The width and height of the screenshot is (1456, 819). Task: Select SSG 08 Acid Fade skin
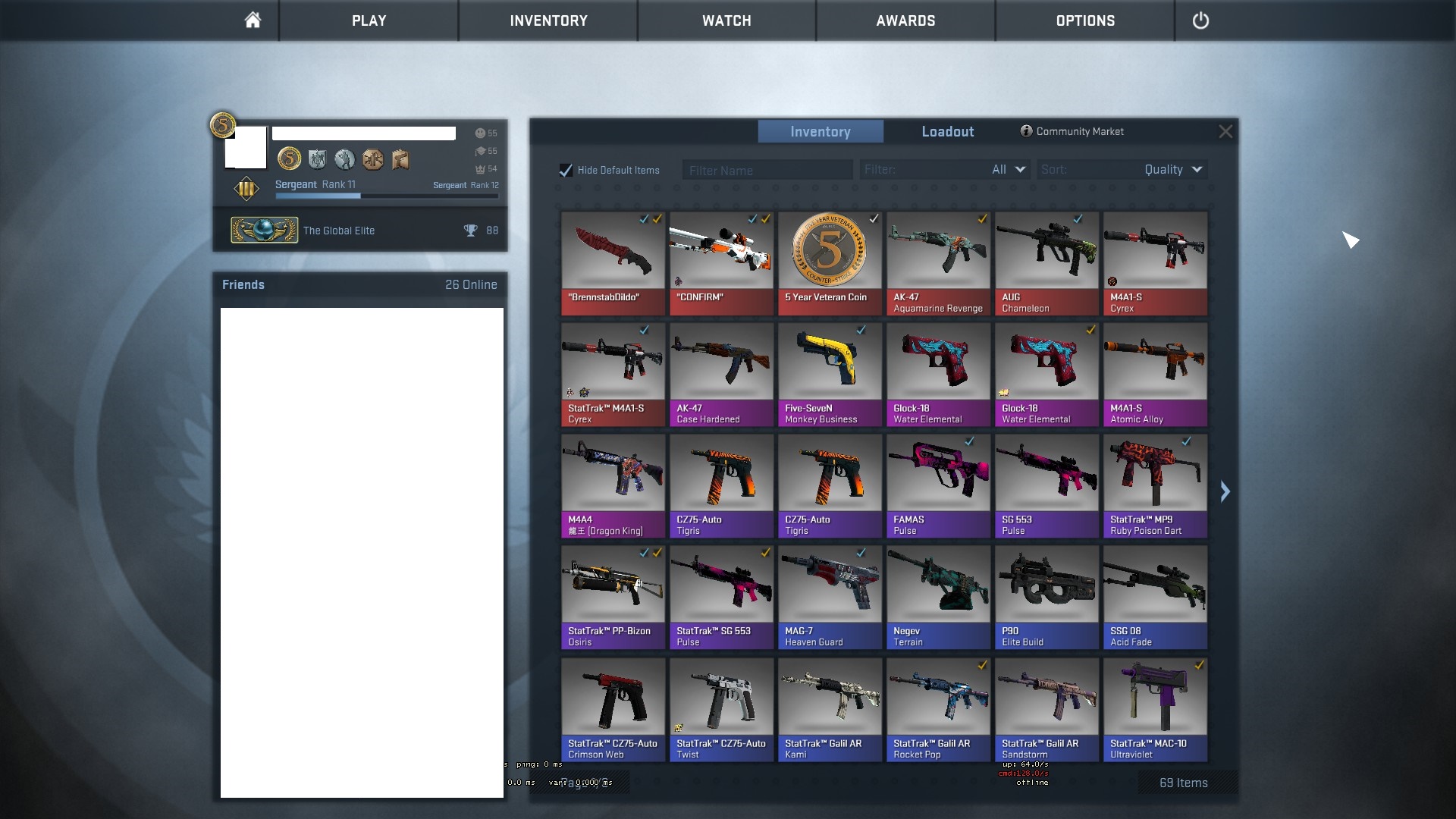pyautogui.click(x=1155, y=598)
